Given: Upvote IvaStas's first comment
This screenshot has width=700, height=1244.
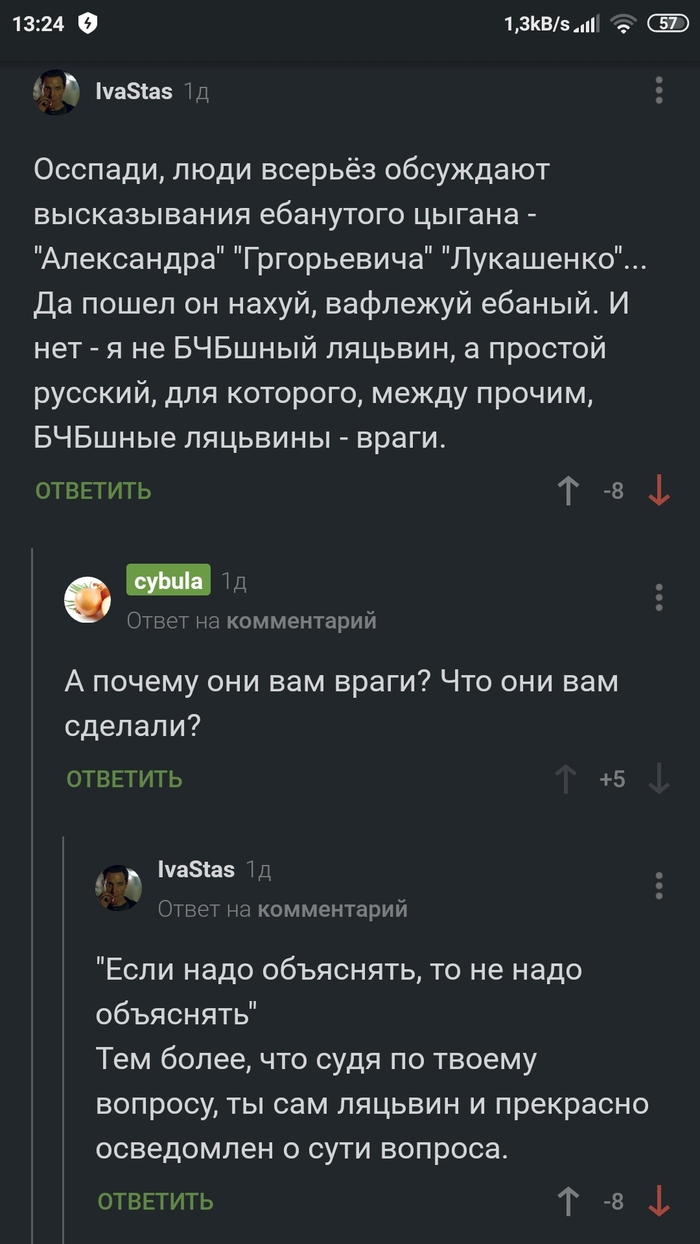Looking at the screenshot, I should pos(567,491).
